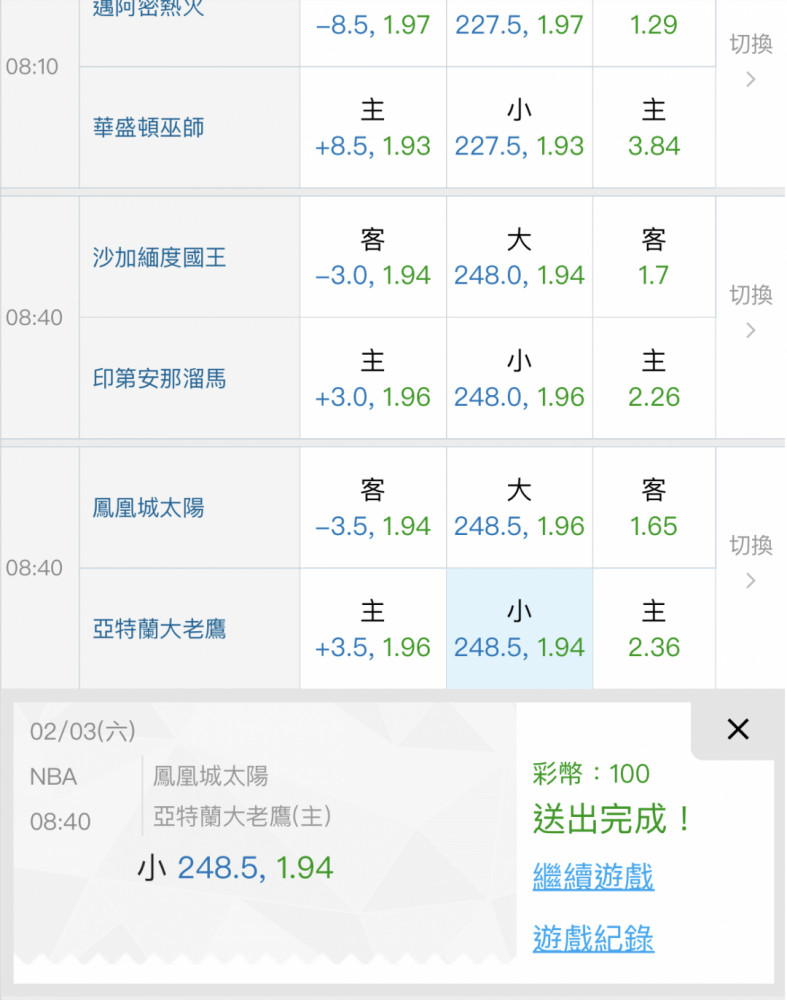Open 亞特蘭大老鷹 team name in table
The image size is (787, 1000).
(159, 629)
